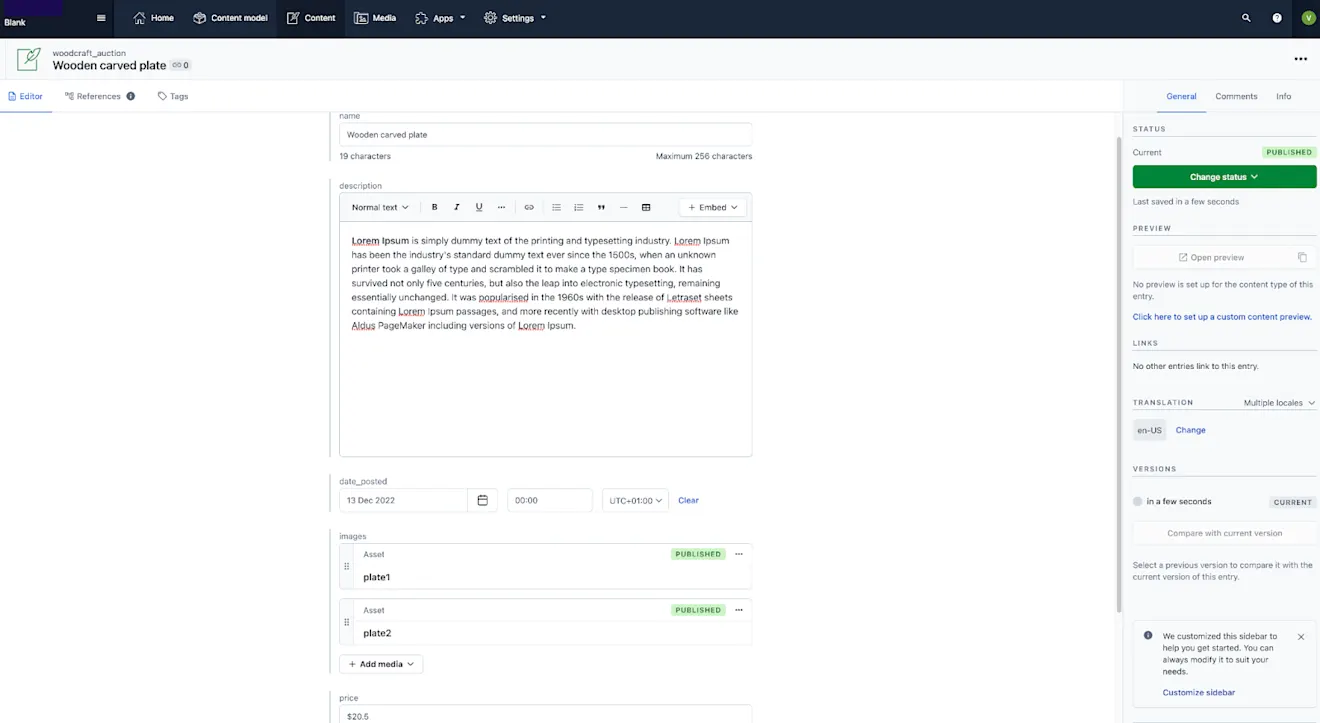1320x723 pixels.
Task: Open the UTC+01:00 timezone dropdown
Action: click(x=635, y=500)
